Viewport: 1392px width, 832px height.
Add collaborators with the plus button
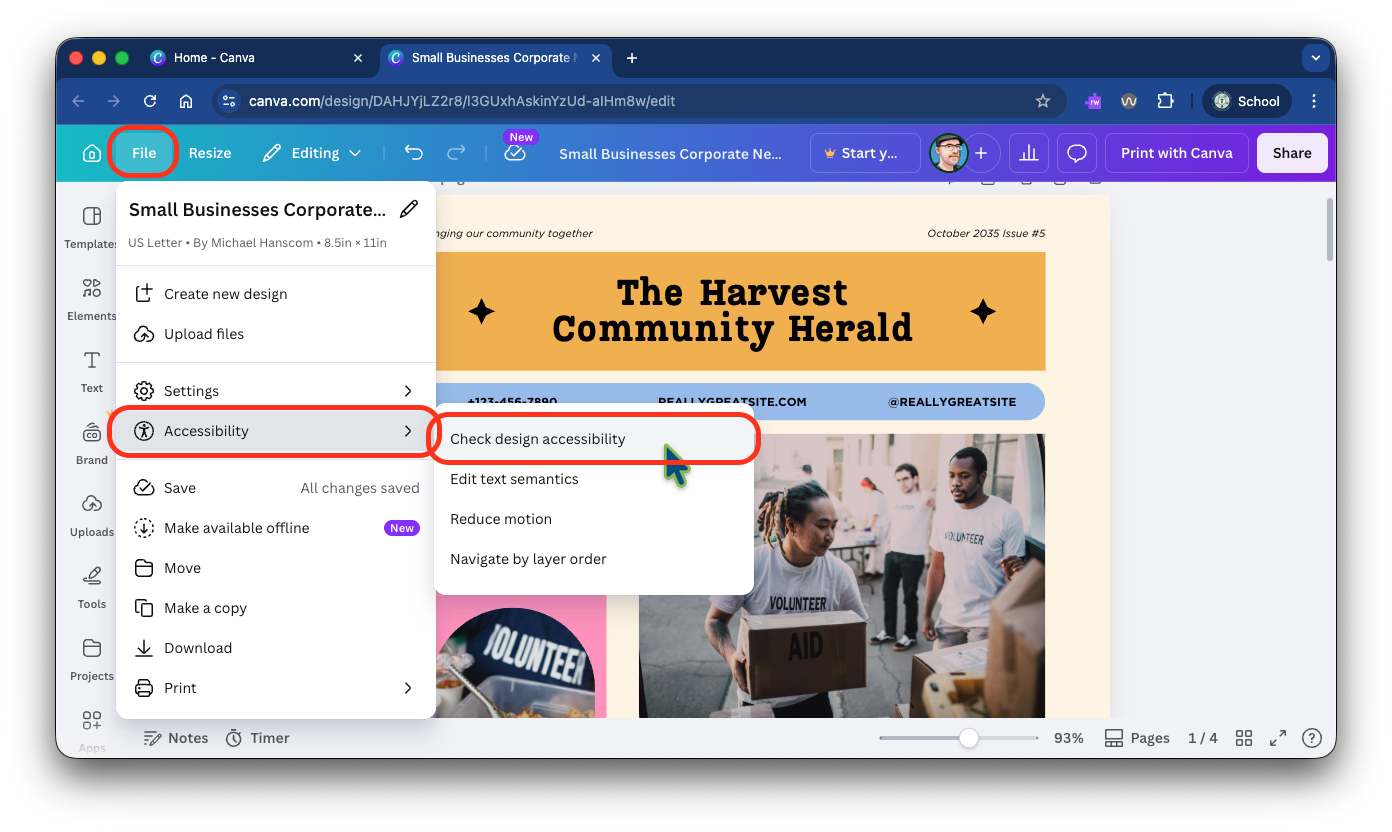[x=981, y=153]
